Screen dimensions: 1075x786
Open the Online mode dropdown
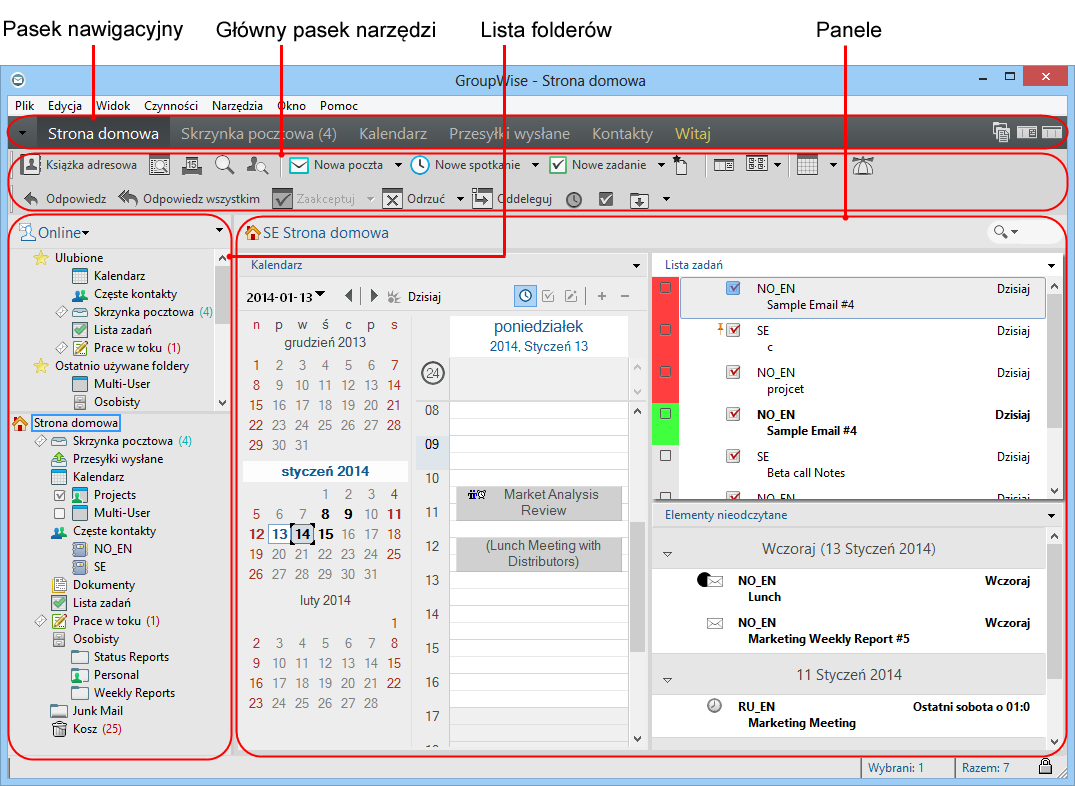click(85, 233)
